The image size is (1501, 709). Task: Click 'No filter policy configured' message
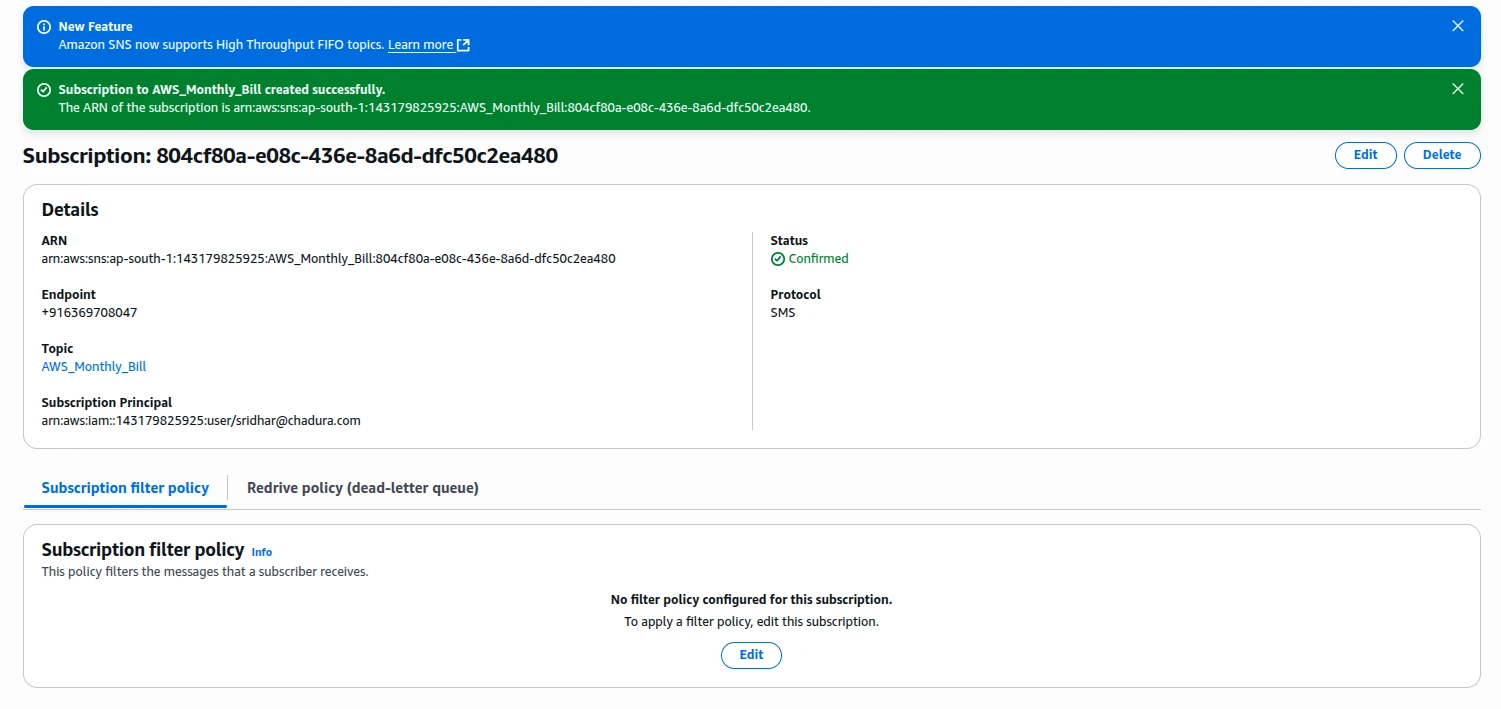pos(751,600)
